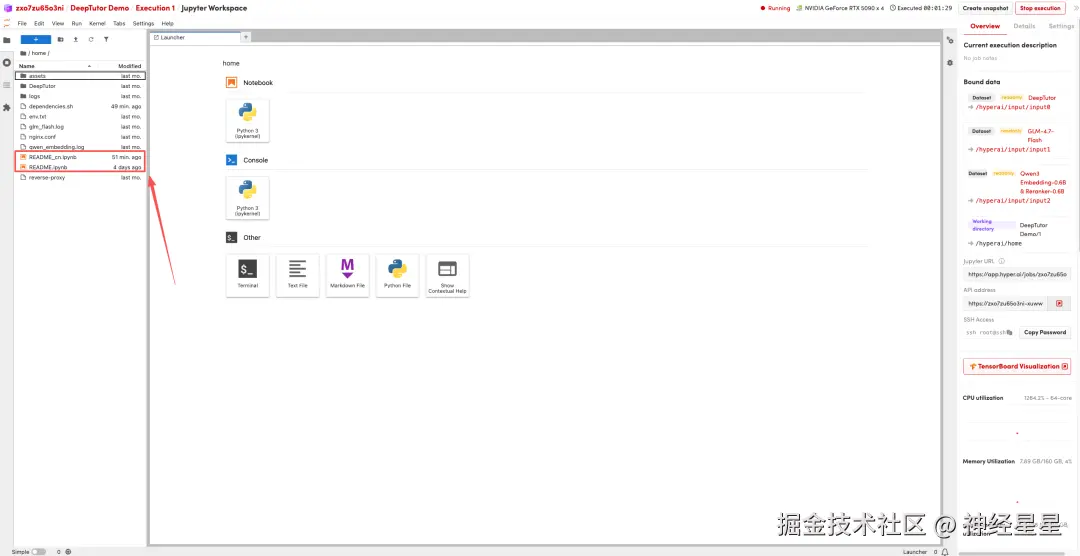Image resolution: width=1080 pixels, height=556 pixels.
Task: Open the extension manager puzzle icon
Action: pyautogui.click(x=7, y=107)
